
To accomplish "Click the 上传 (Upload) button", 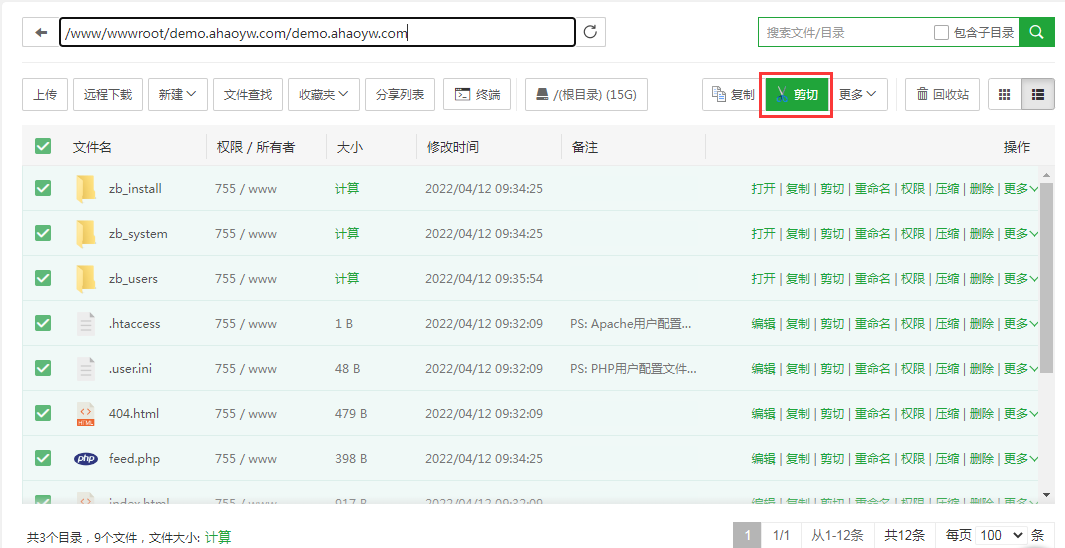I will pyautogui.click(x=45, y=95).
